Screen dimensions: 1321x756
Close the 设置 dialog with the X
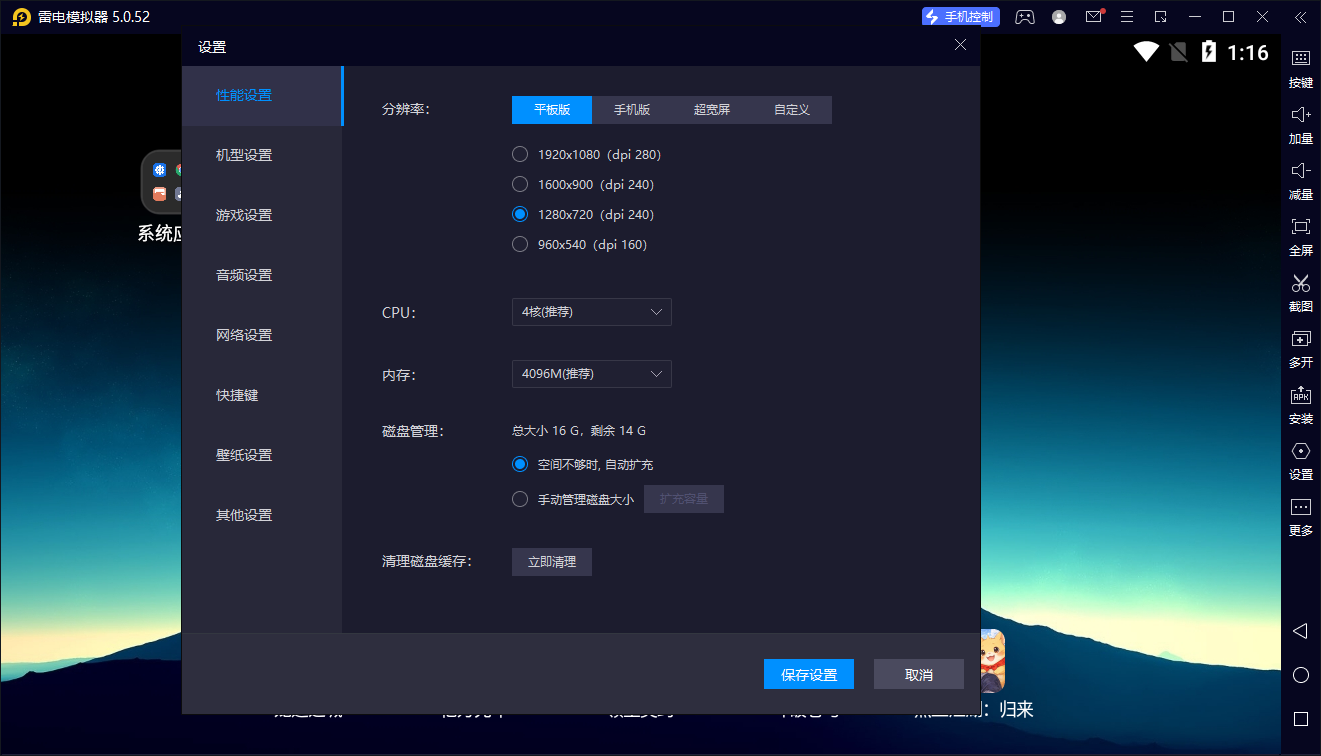click(x=960, y=45)
